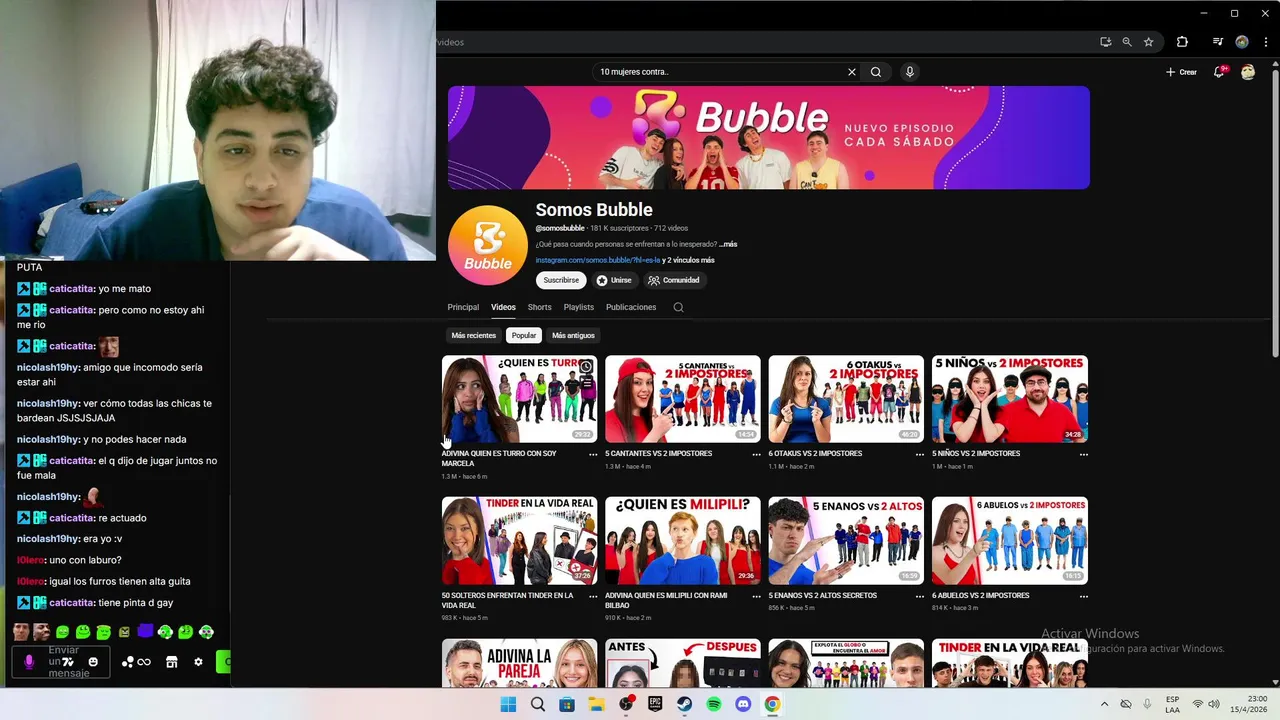
Task: Show hidden system tray icons chevron
Action: click(1104, 704)
